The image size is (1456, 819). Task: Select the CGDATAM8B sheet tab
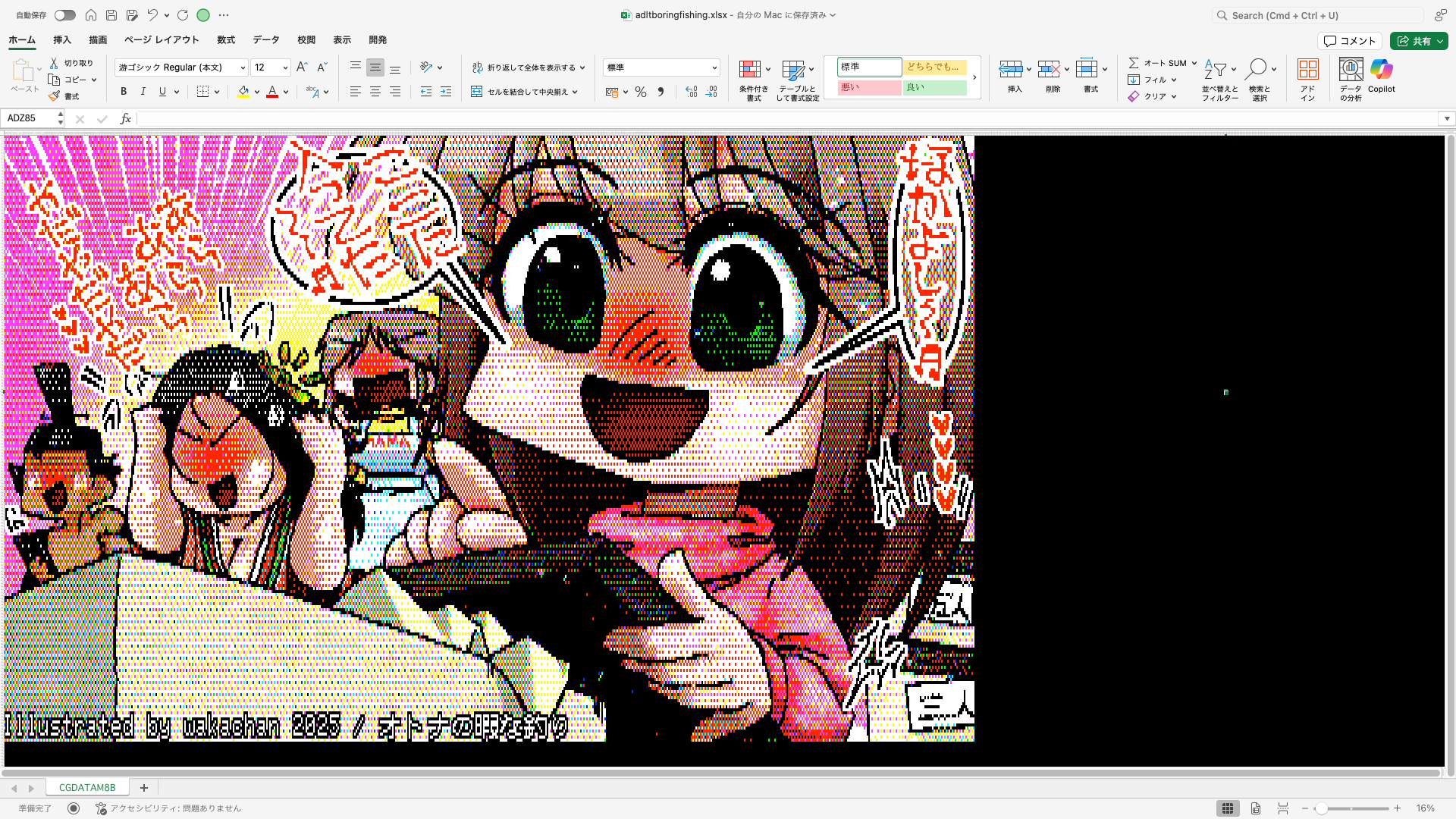[x=87, y=788]
